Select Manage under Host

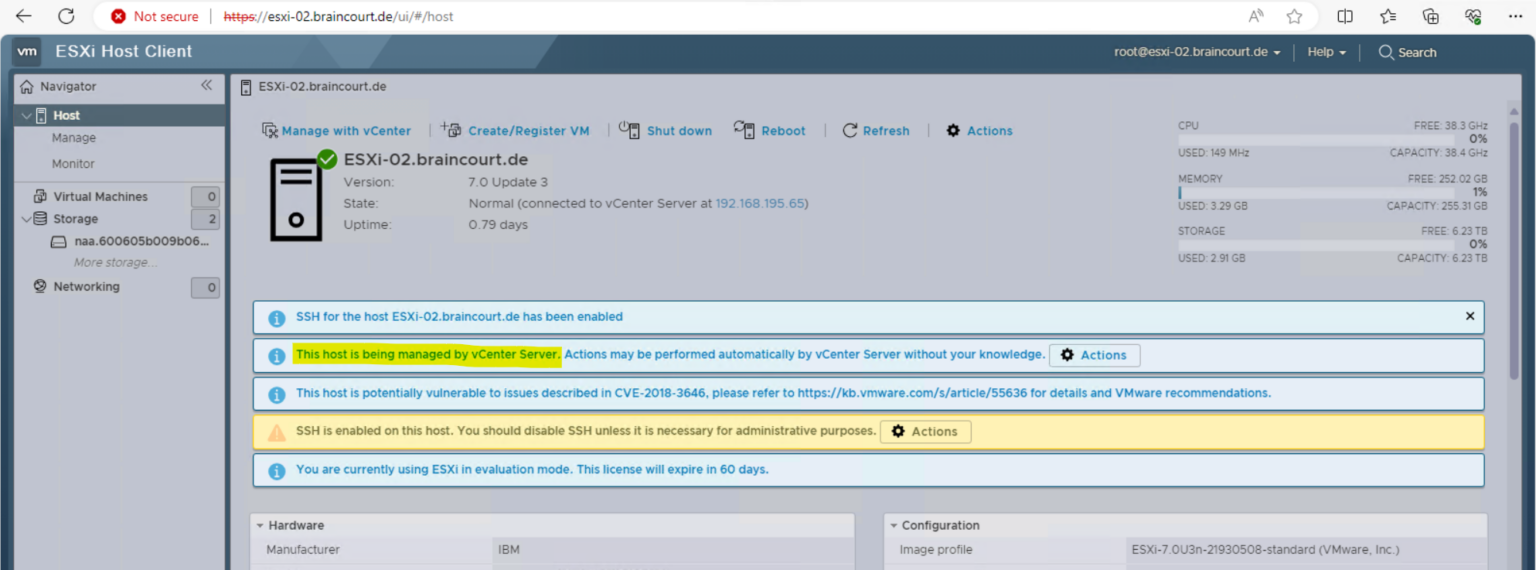[x=74, y=138]
